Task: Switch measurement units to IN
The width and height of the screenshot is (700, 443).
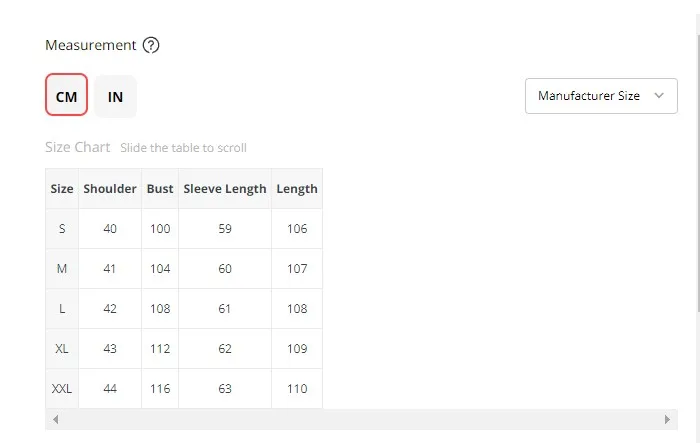Action: 115,96
